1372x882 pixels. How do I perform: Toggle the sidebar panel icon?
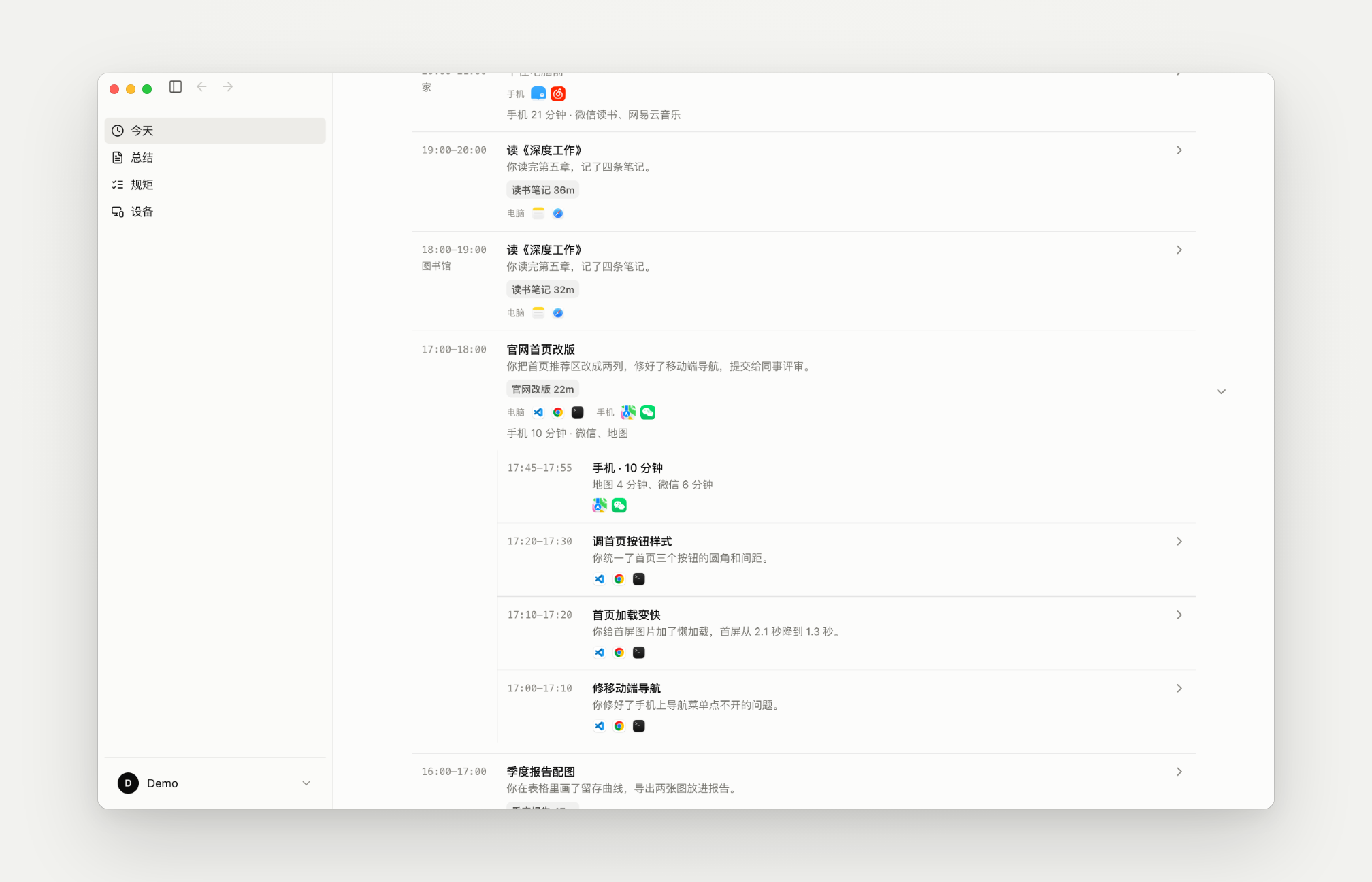click(176, 86)
